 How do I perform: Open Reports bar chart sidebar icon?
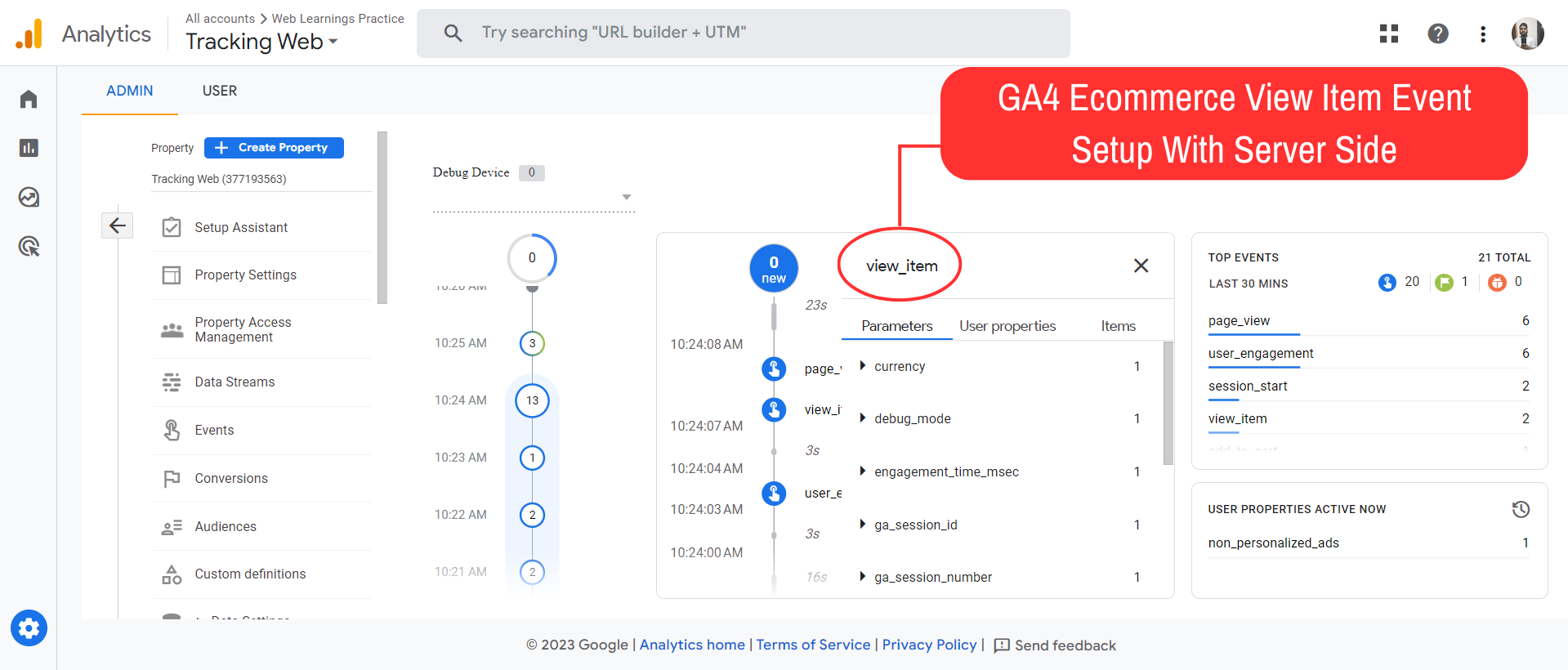29,148
